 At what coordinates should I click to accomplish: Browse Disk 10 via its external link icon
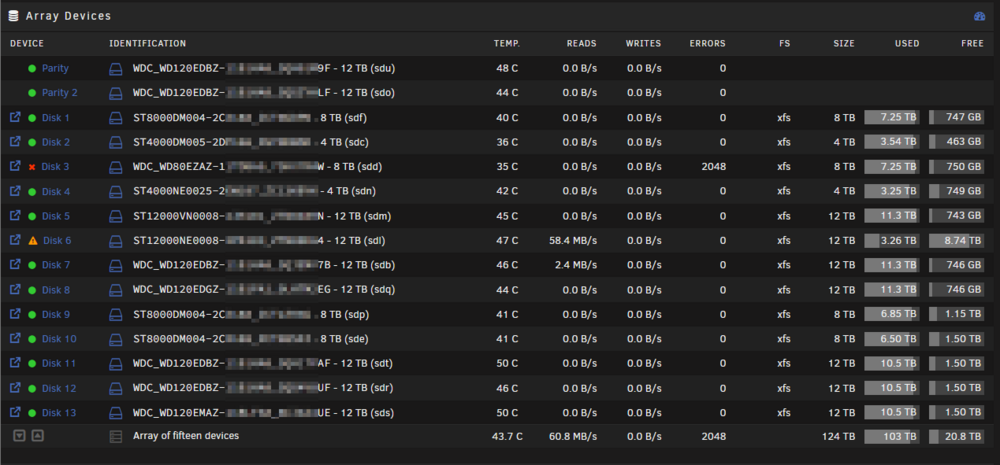point(15,338)
